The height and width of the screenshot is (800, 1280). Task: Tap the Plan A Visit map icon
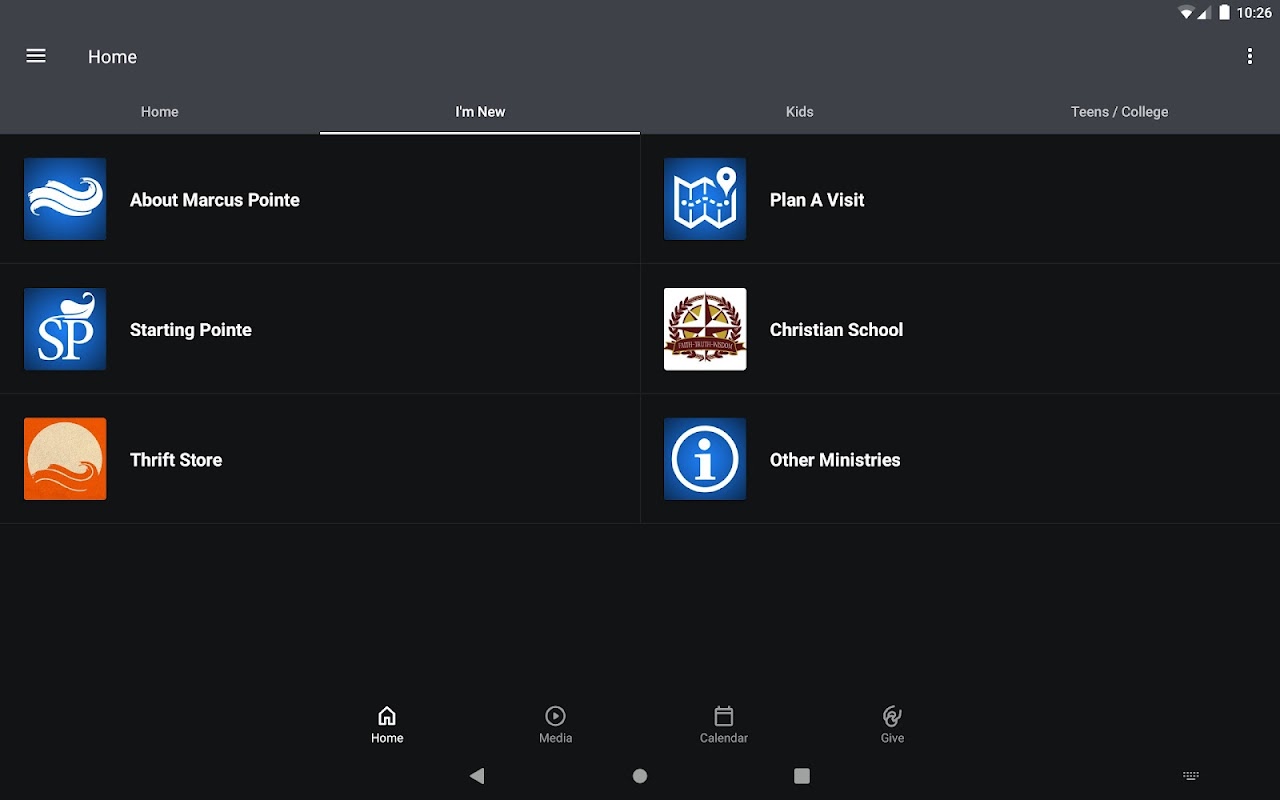[x=705, y=199]
